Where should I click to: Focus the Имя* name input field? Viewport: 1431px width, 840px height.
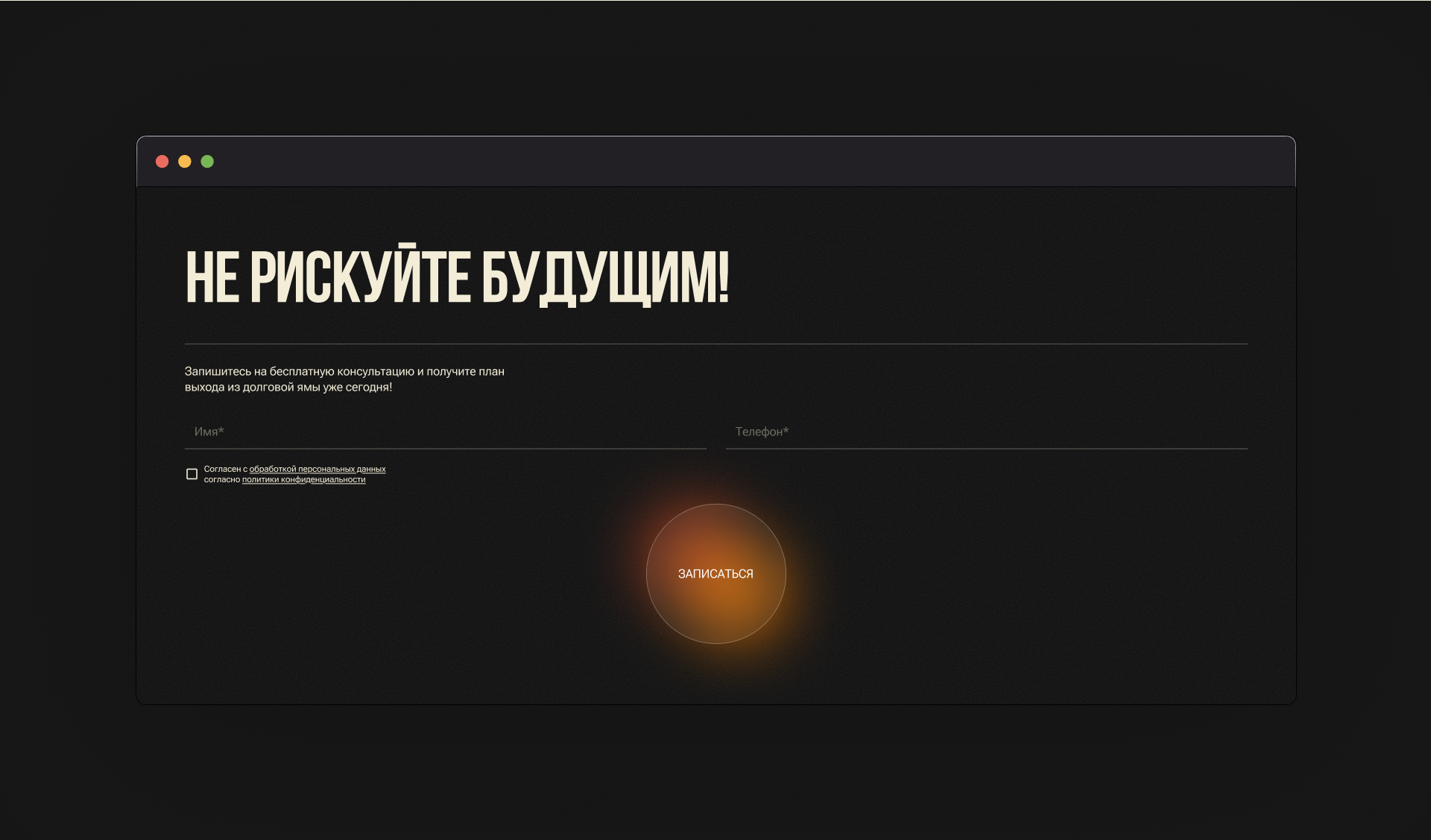[x=445, y=432]
